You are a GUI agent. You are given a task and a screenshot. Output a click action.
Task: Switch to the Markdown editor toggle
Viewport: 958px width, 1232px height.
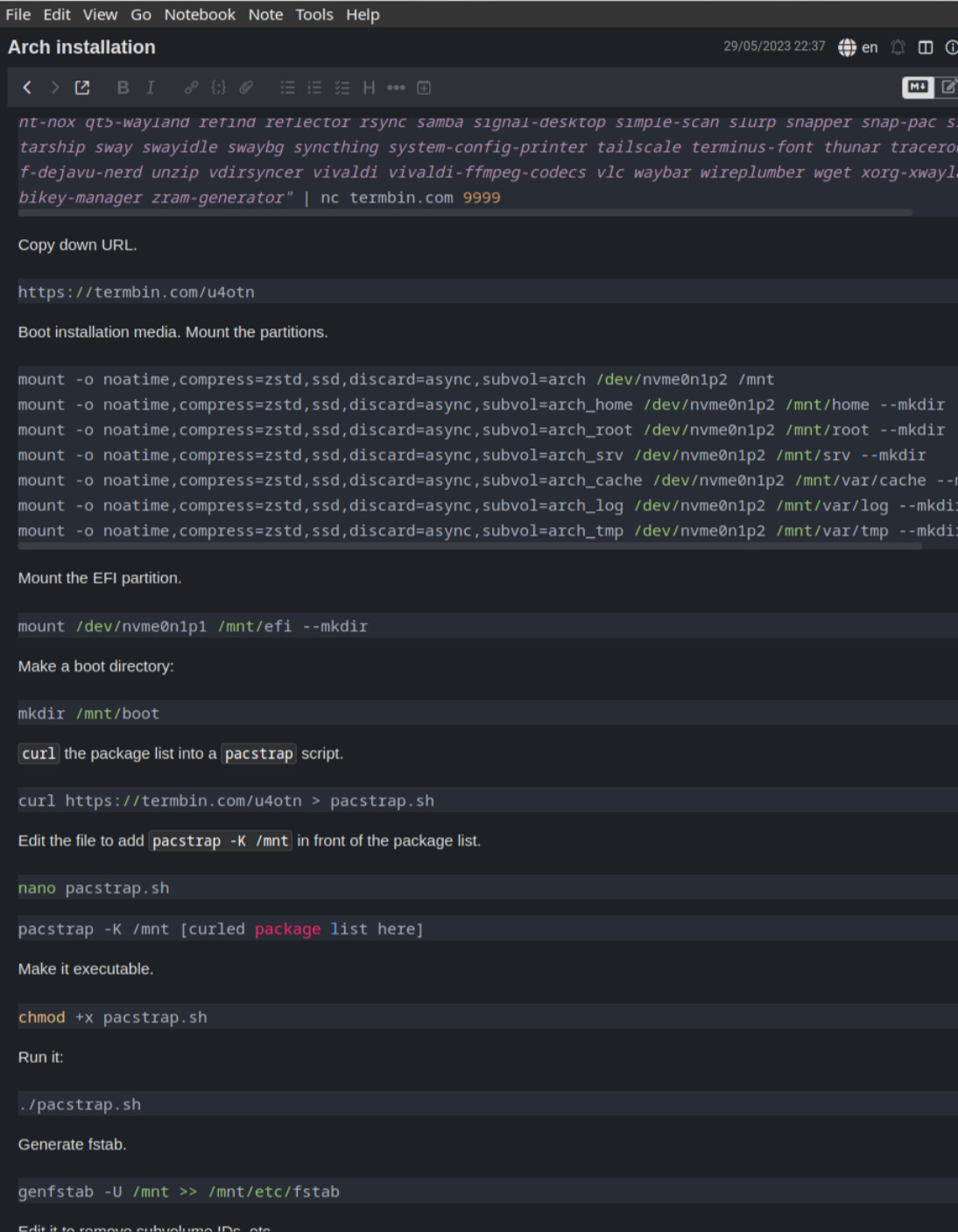click(x=918, y=87)
